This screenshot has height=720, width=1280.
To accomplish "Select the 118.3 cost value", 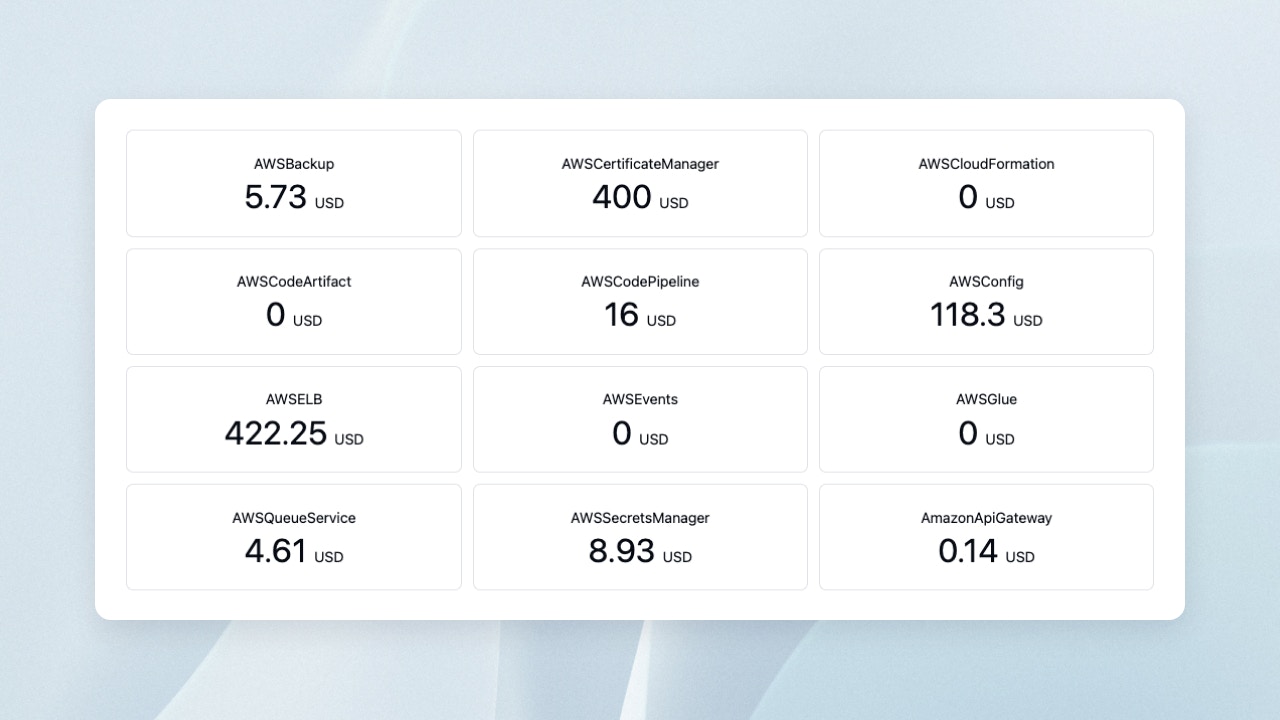I will click(x=968, y=315).
